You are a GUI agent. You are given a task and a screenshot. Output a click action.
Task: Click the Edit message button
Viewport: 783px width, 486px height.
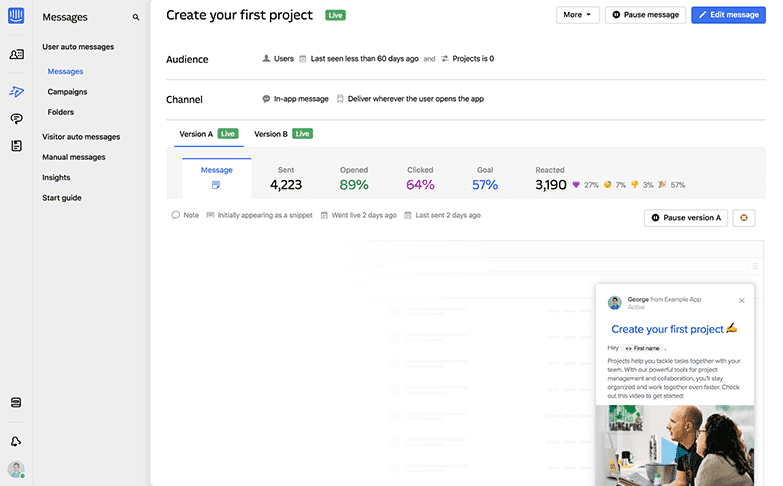click(729, 15)
